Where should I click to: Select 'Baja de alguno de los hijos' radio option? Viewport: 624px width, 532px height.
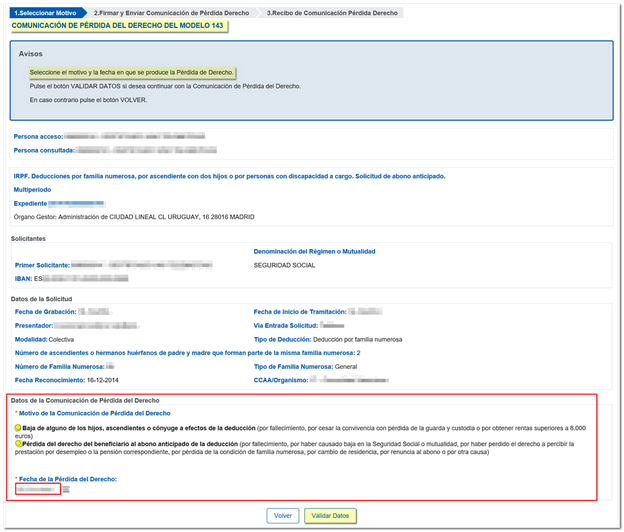[x=18, y=426]
